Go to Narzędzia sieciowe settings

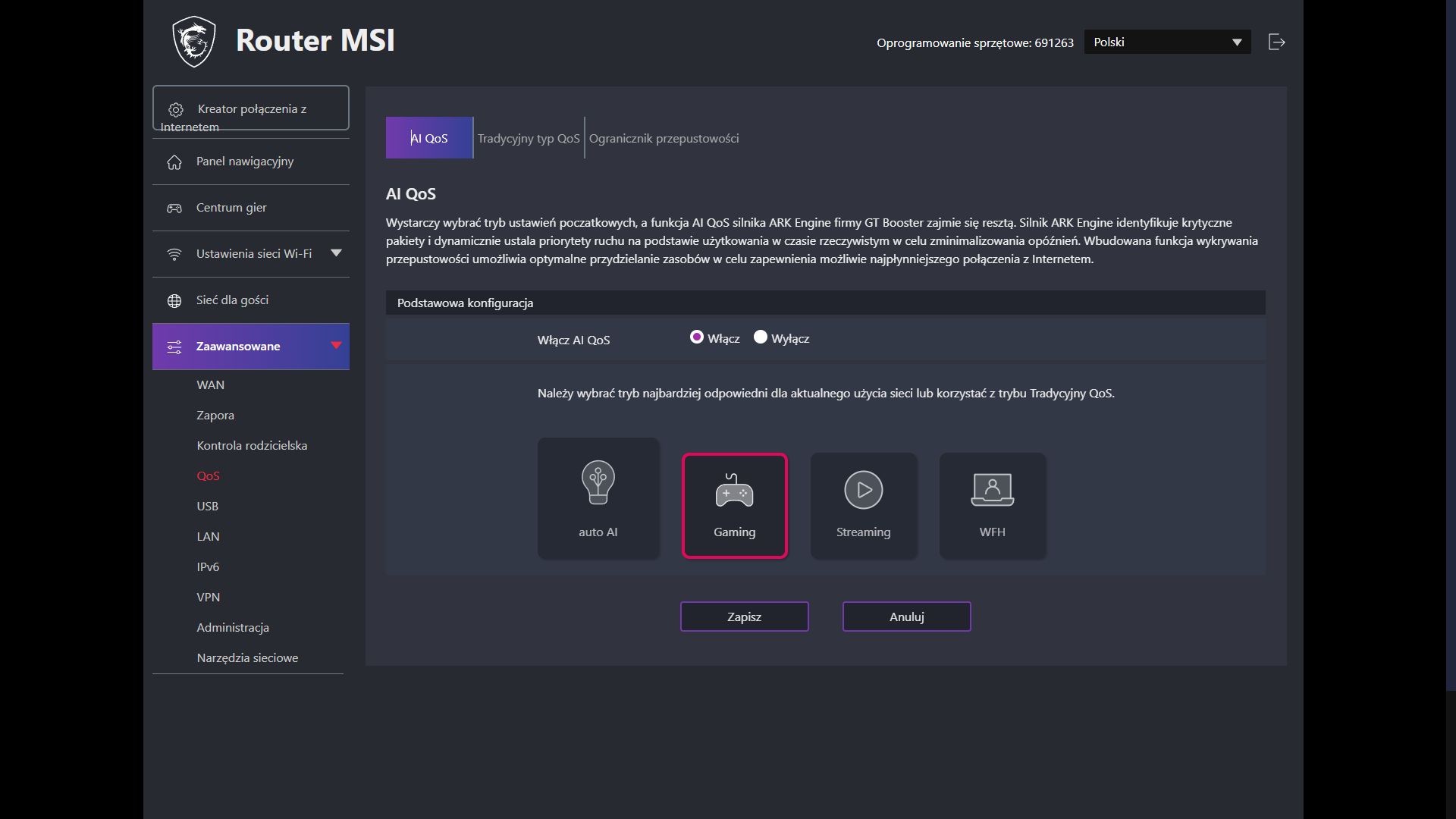click(248, 658)
